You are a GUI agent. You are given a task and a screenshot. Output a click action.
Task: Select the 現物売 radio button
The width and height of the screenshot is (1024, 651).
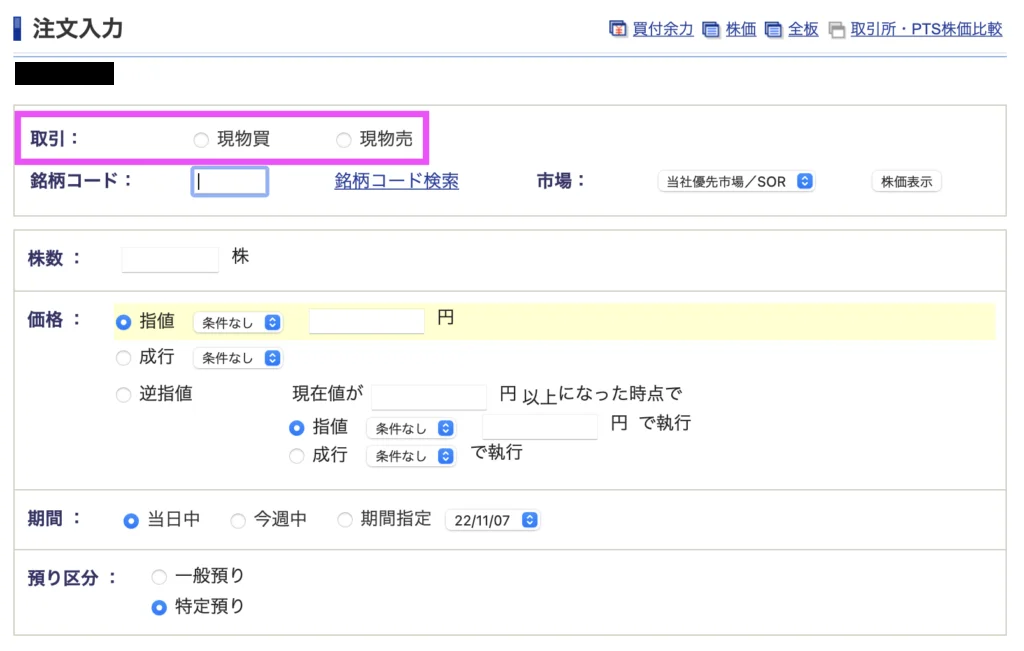344,140
